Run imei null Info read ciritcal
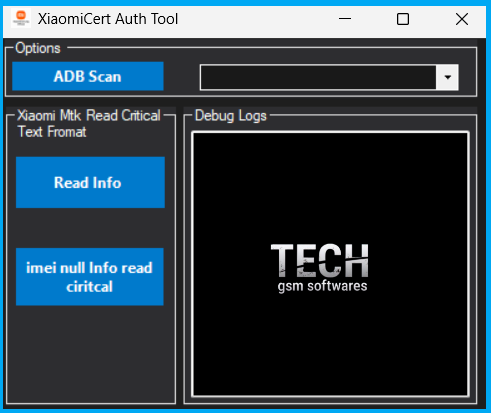Image resolution: width=491 pixels, height=413 pixels. 90,277
